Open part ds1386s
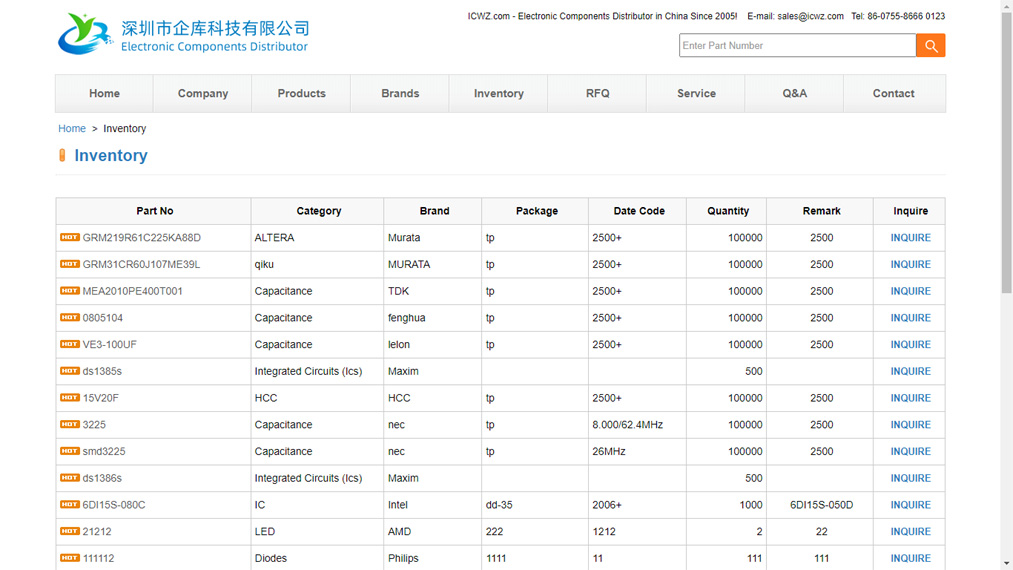The width and height of the screenshot is (1013, 570). point(102,478)
